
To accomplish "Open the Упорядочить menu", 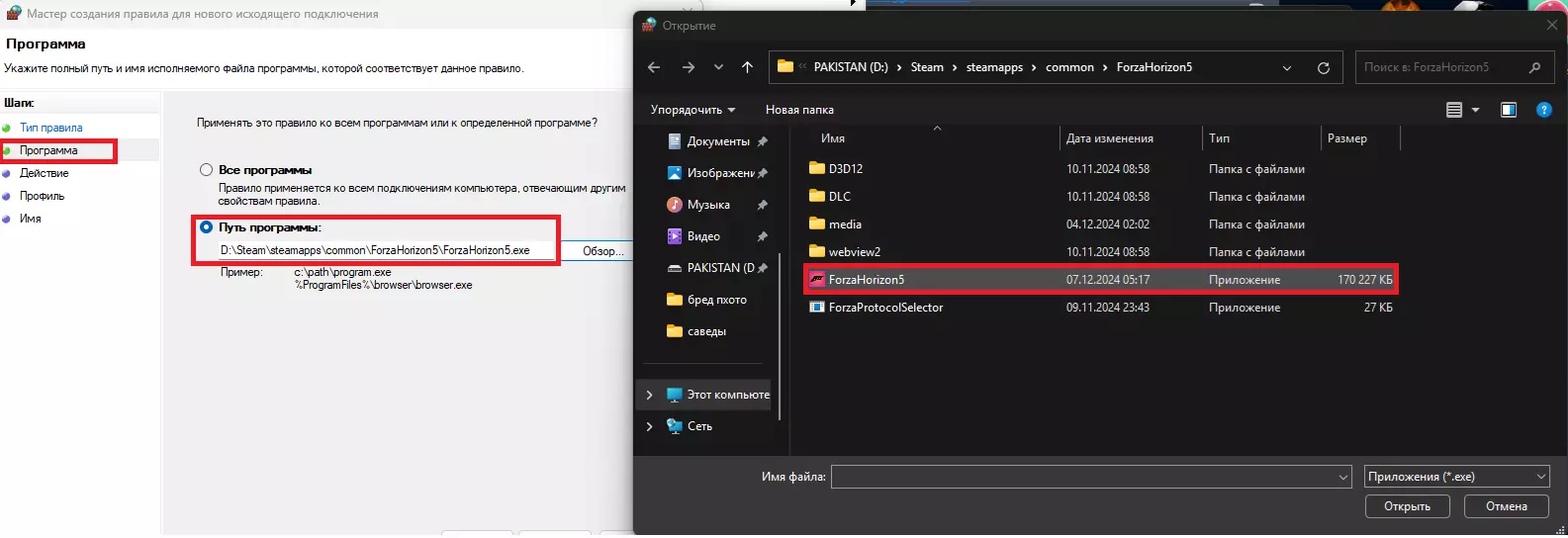I will coord(692,110).
